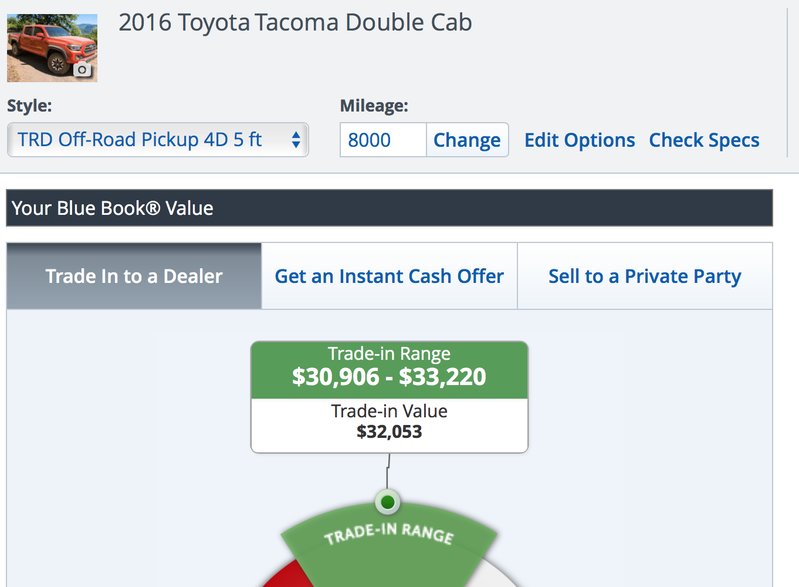
Task: Click the Mileage input field
Action: (x=383, y=140)
